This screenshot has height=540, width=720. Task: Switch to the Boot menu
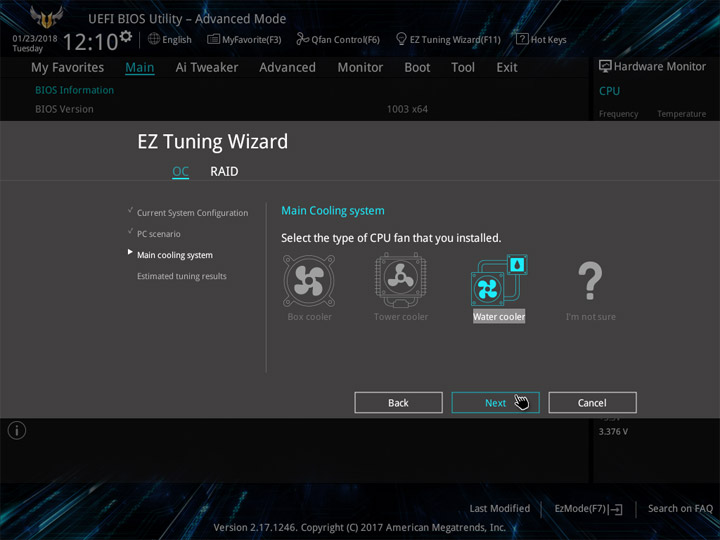[417, 68]
